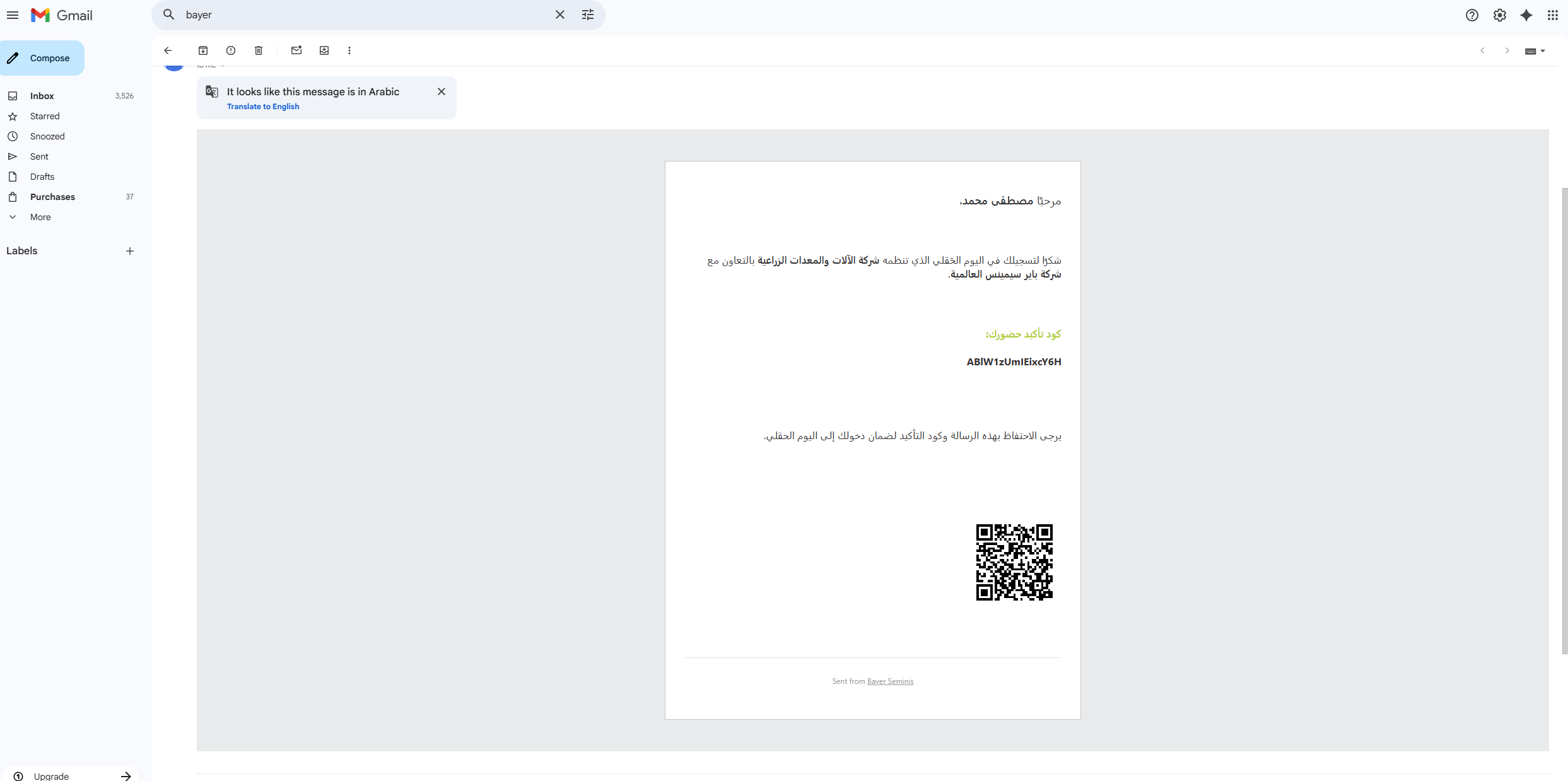Click Translate to English link
This screenshot has width=1568, height=781.
coord(263,107)
